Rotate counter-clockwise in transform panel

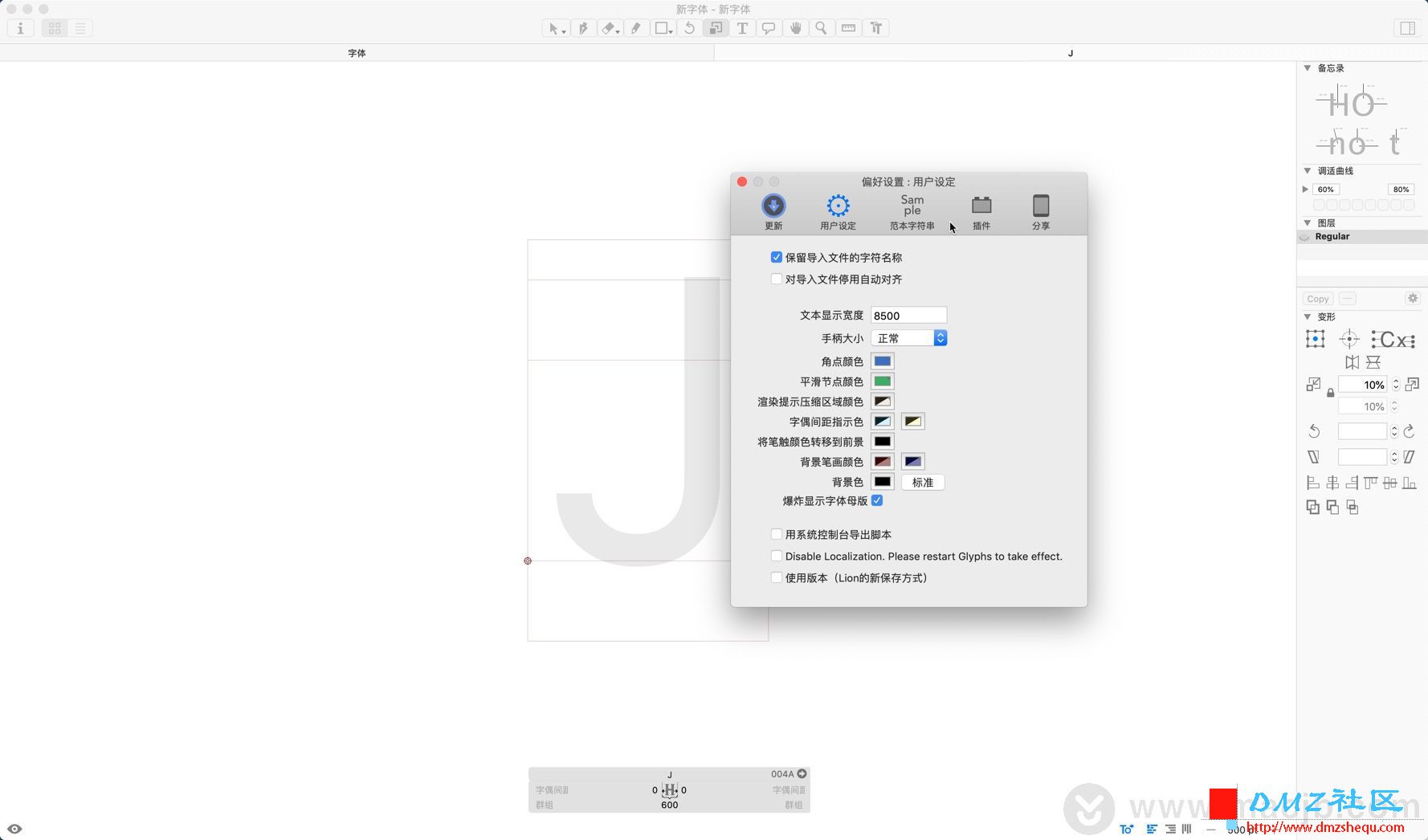point(1314,431)
